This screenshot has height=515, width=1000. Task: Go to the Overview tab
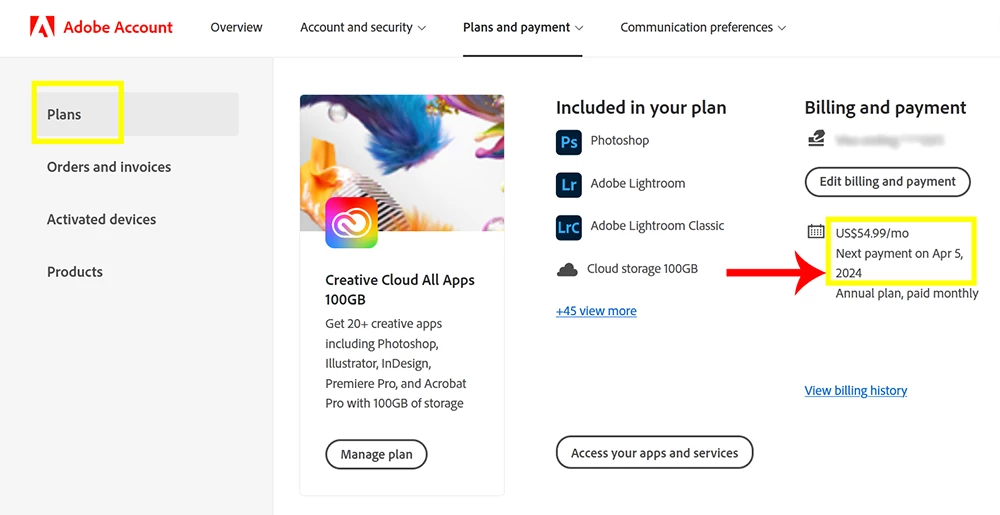click(236, 28)
